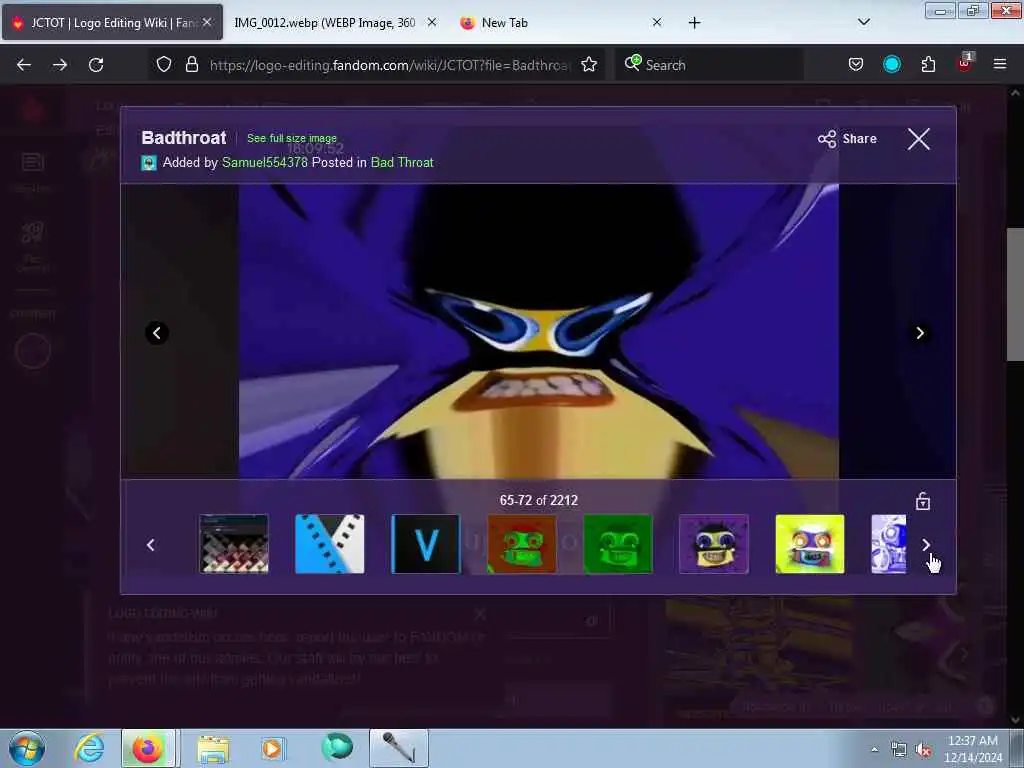Go back using browser back arrow

(24, 65)
